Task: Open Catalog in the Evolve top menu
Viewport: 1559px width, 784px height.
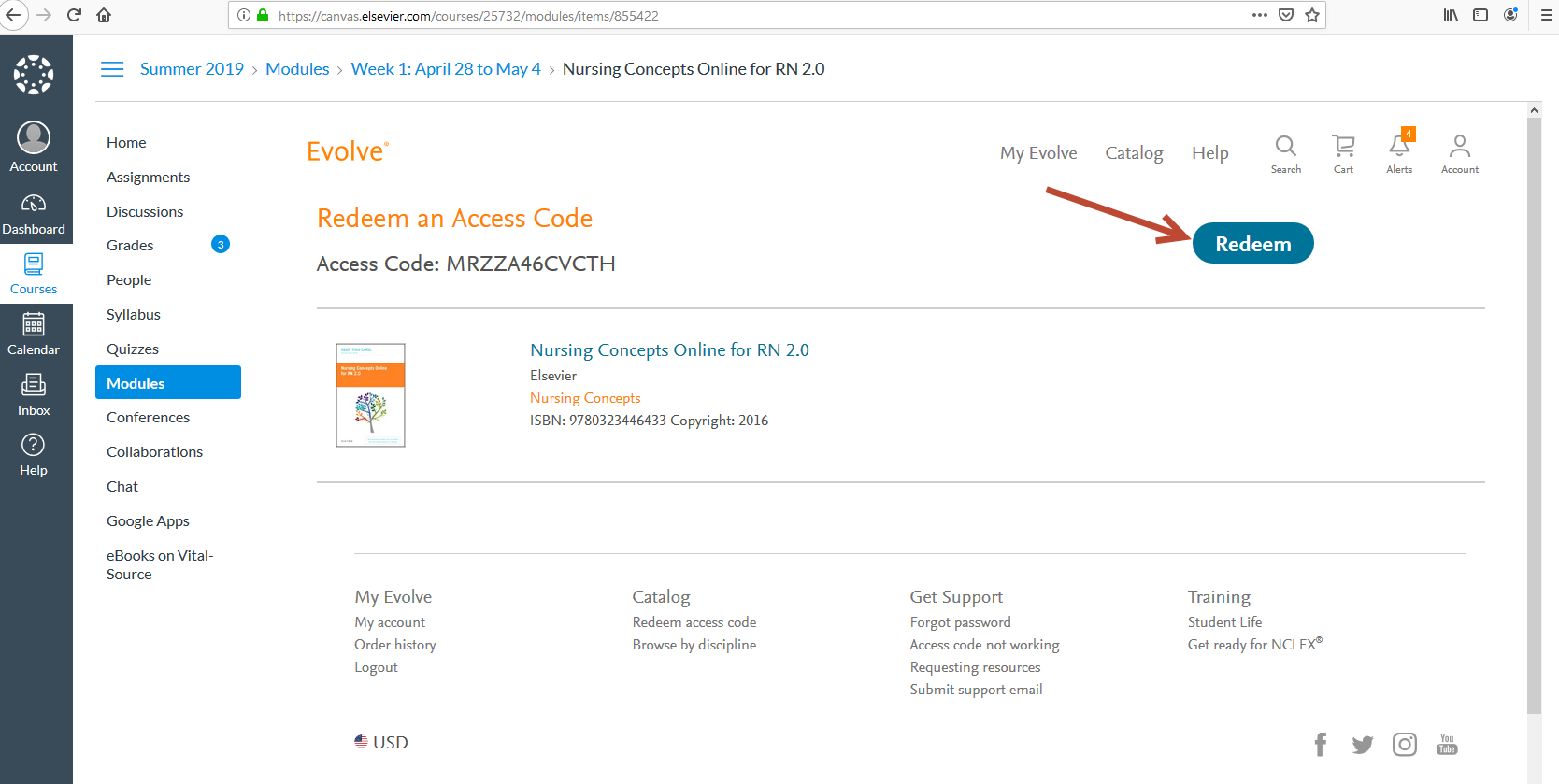Action: point(1134,153)
